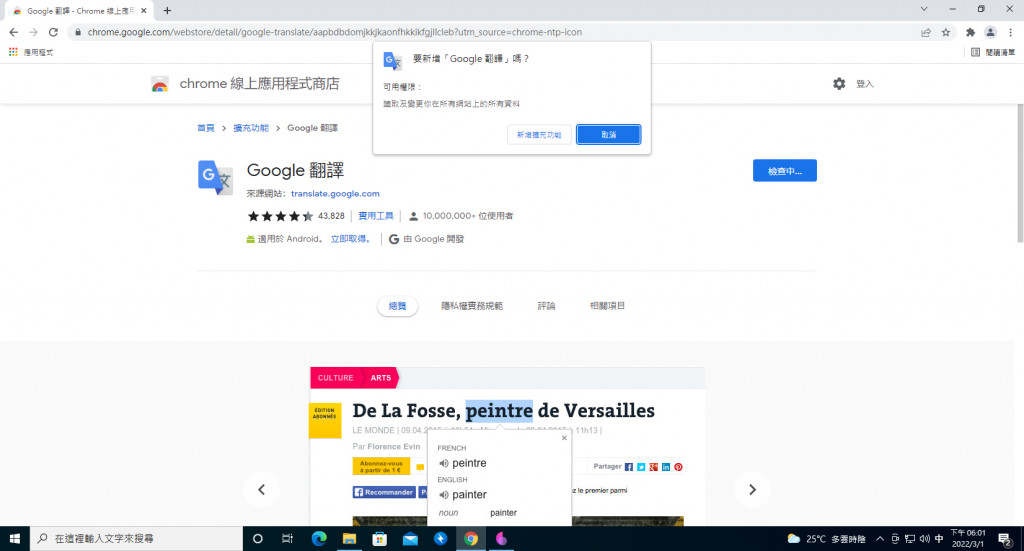Open Microsoft Store from taskbar

click(x=379, y=539)
